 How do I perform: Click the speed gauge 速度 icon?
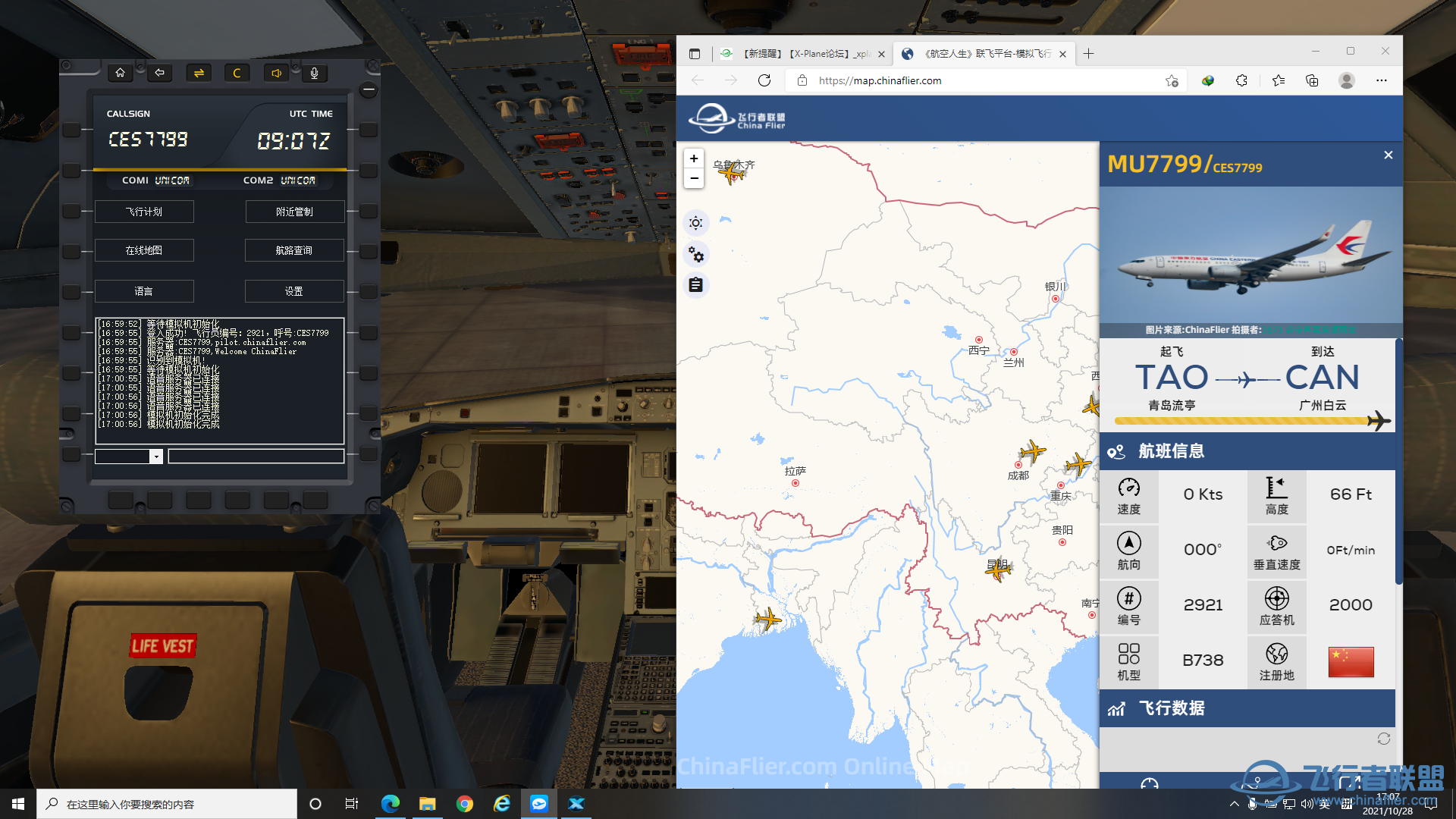coord(1129,488)
